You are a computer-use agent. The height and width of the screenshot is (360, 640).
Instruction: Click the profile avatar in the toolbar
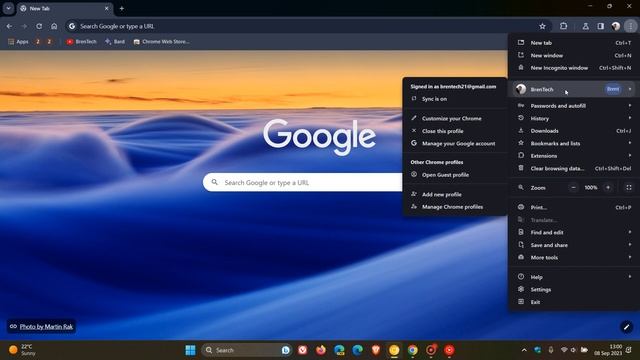616,26
